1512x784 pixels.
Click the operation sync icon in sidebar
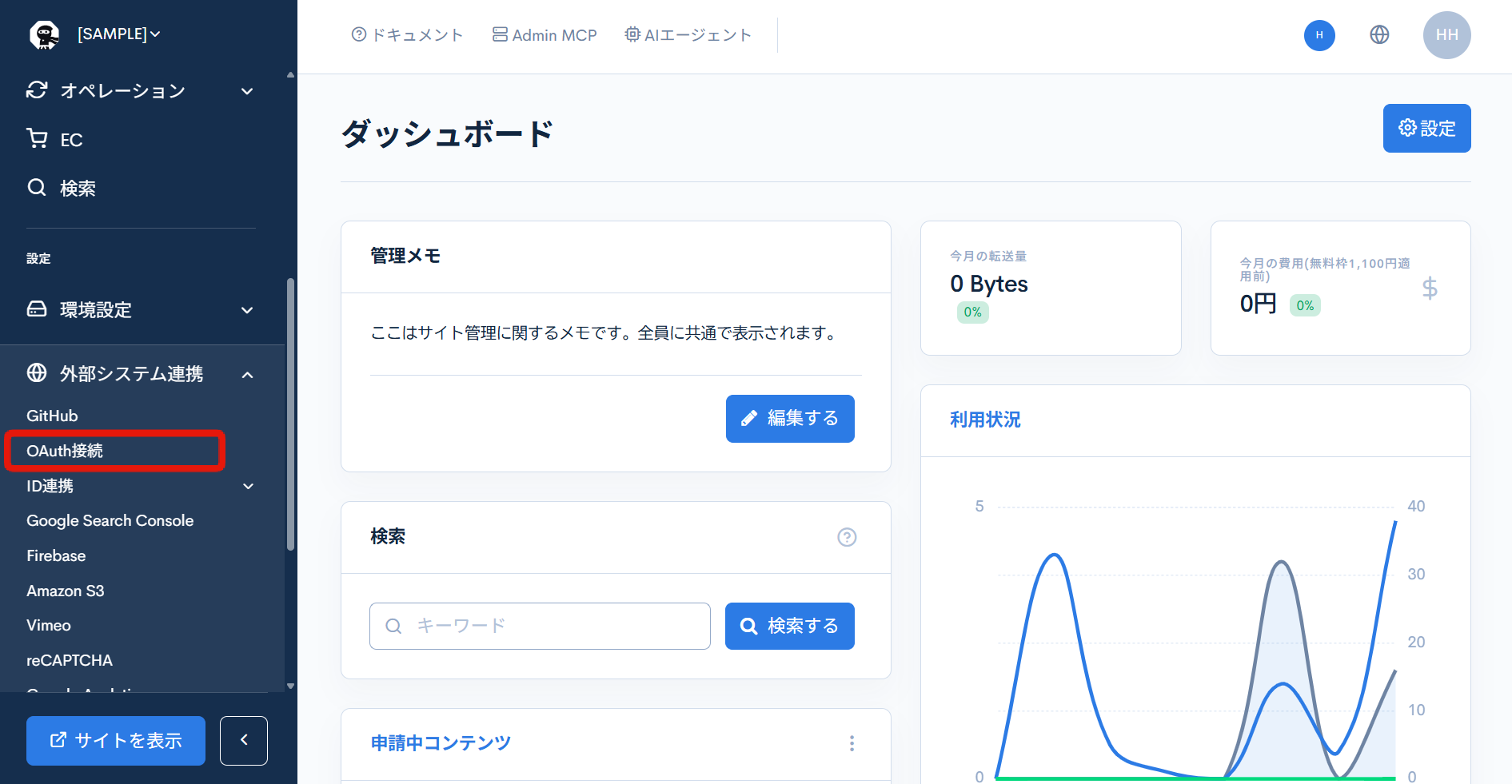(37, 90)
